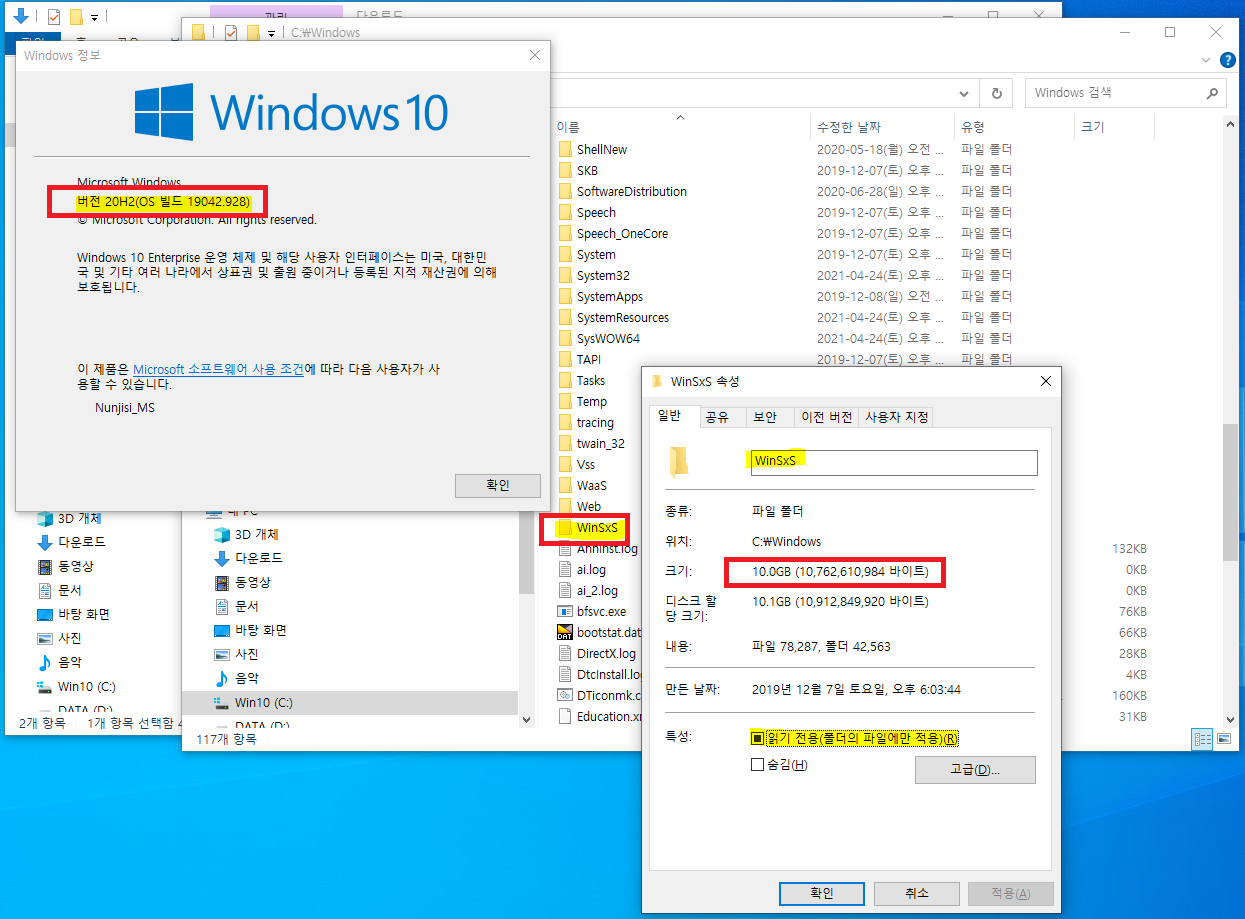The height and width of the screenshot is (919, 1245).
Task: Select the highlighted WinSxS folder
Action: point(598,527)
